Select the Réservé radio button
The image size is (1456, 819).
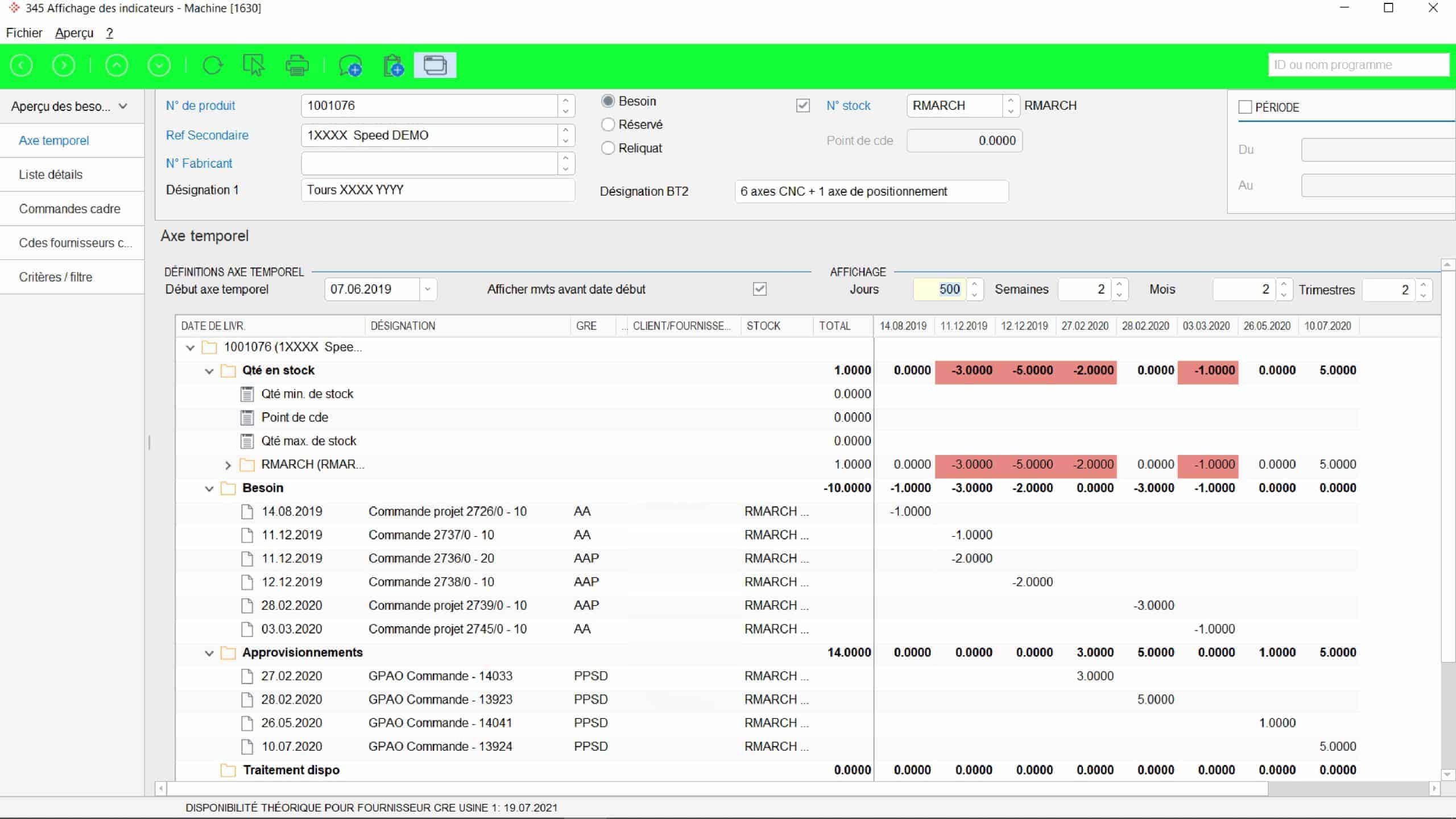tap(608, 125)
